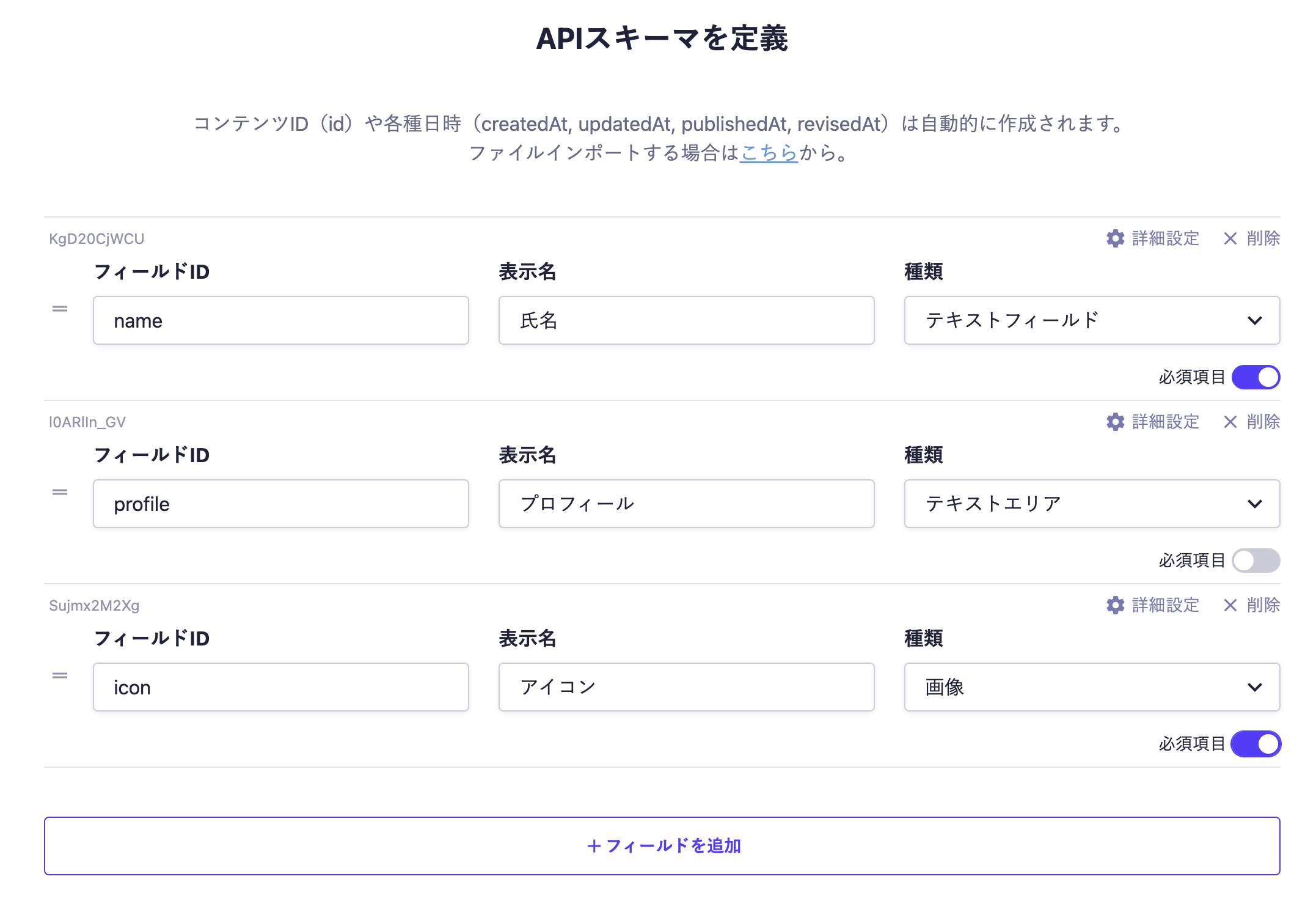Screen dimensions: 1316x901
Task: Click the display name input containing アイコン
Action: [x=686, y=687]
